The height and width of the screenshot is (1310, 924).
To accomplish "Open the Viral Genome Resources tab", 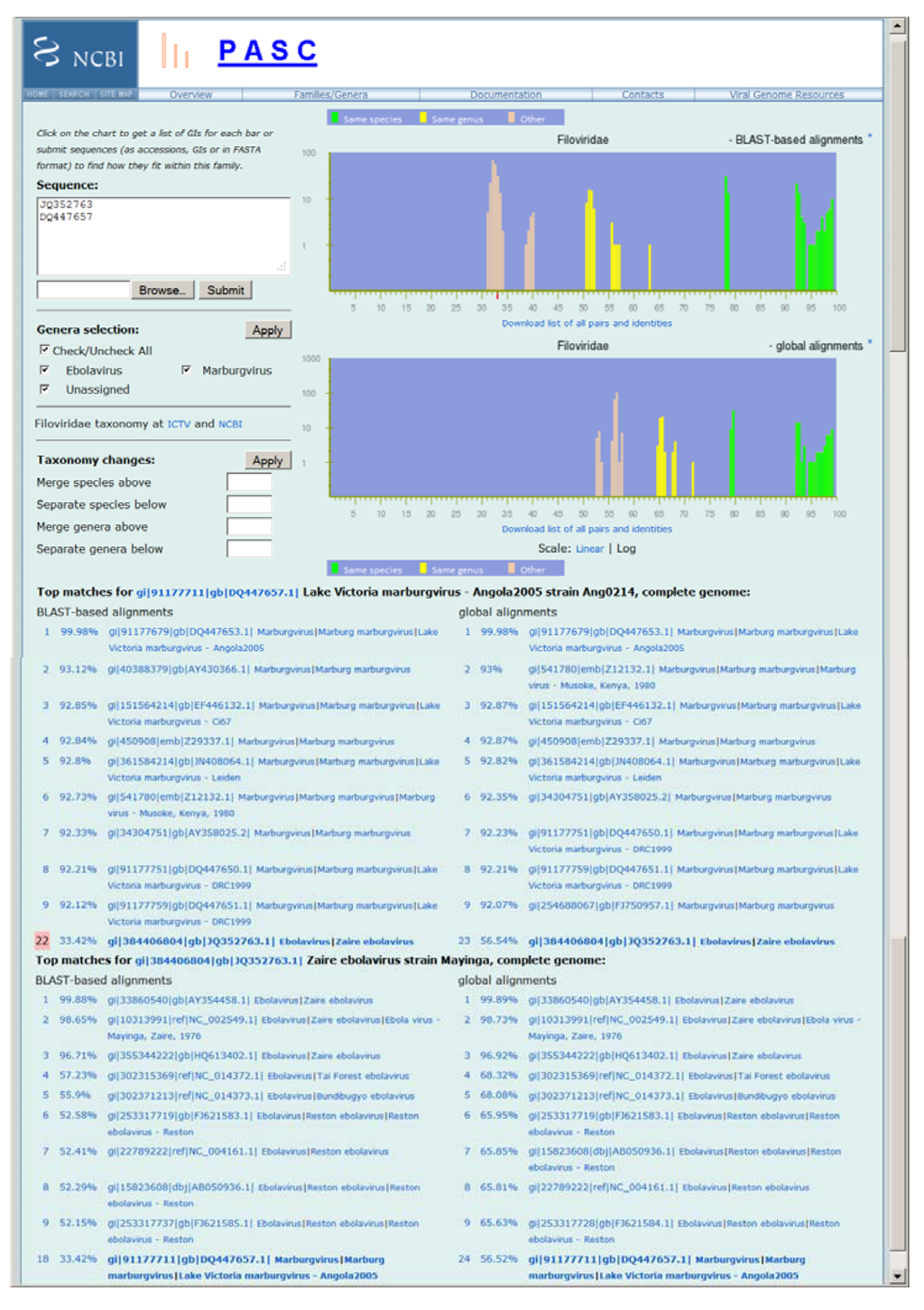I will coord(786,94).
